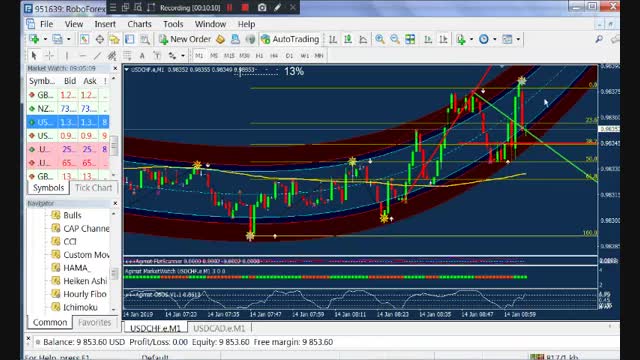Select the crosshair tool

pos(49,56)
